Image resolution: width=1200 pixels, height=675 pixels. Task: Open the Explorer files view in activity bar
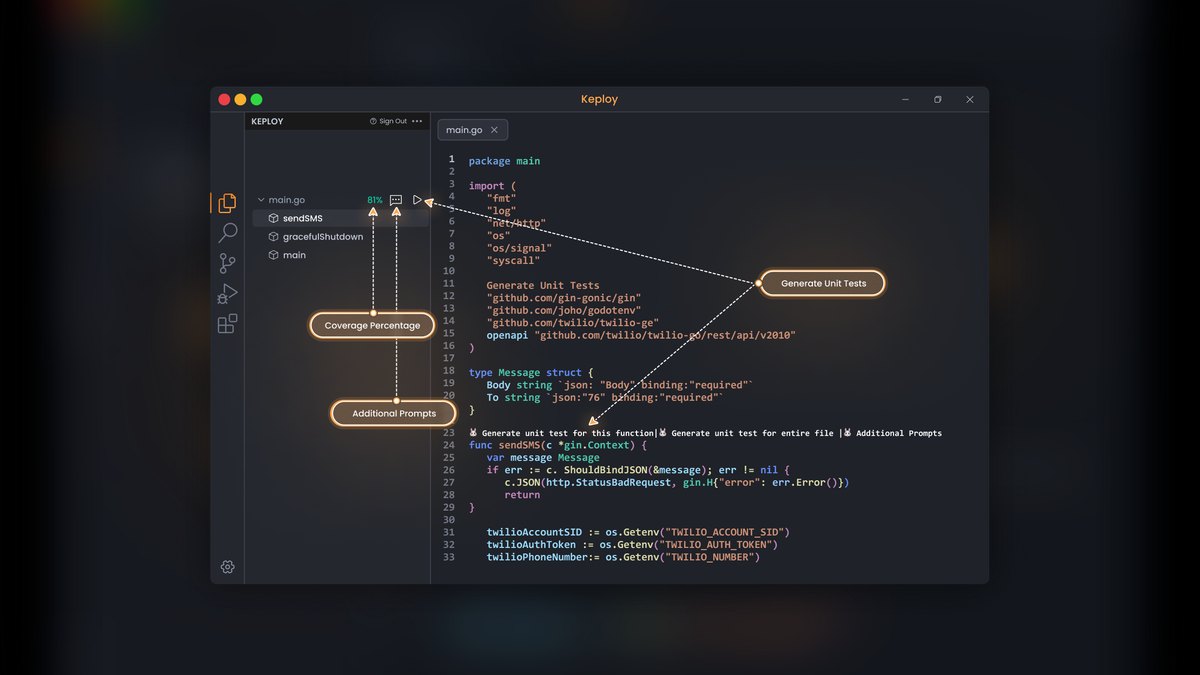[227, 203]
